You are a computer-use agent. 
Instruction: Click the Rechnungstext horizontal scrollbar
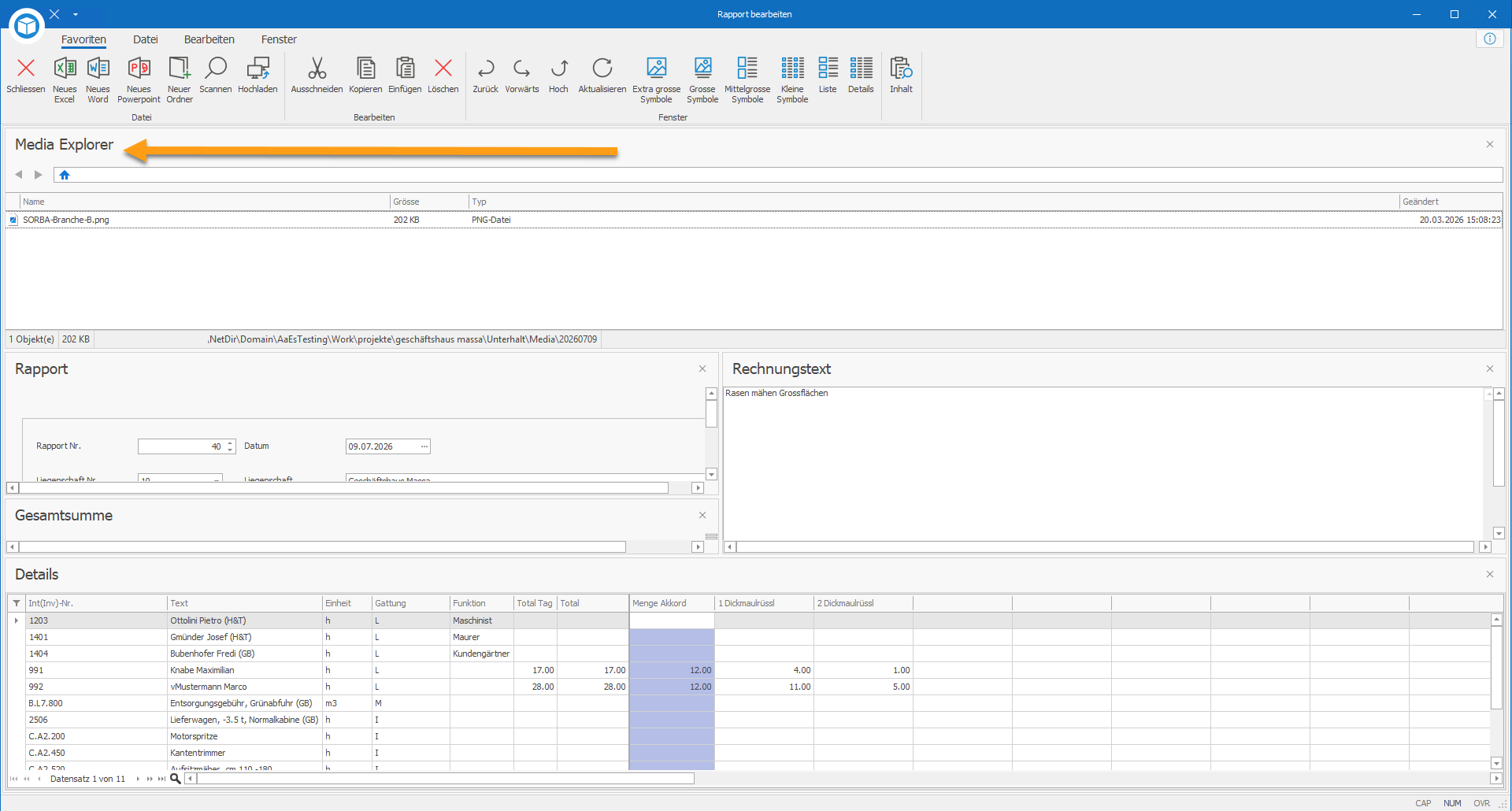[x=1106, y=546]
